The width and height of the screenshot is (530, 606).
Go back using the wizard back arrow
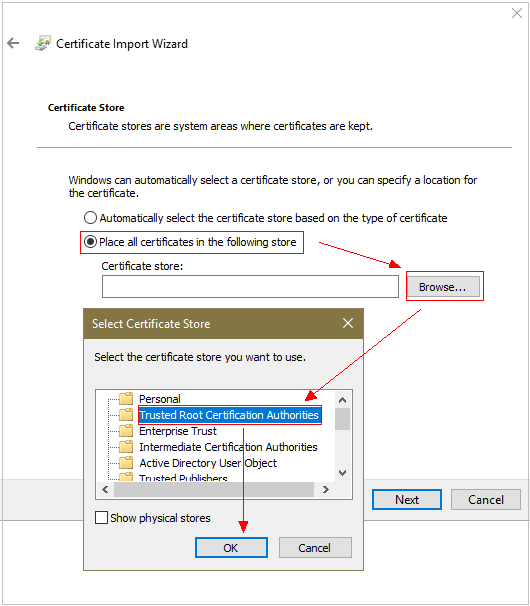click(13, 43)
